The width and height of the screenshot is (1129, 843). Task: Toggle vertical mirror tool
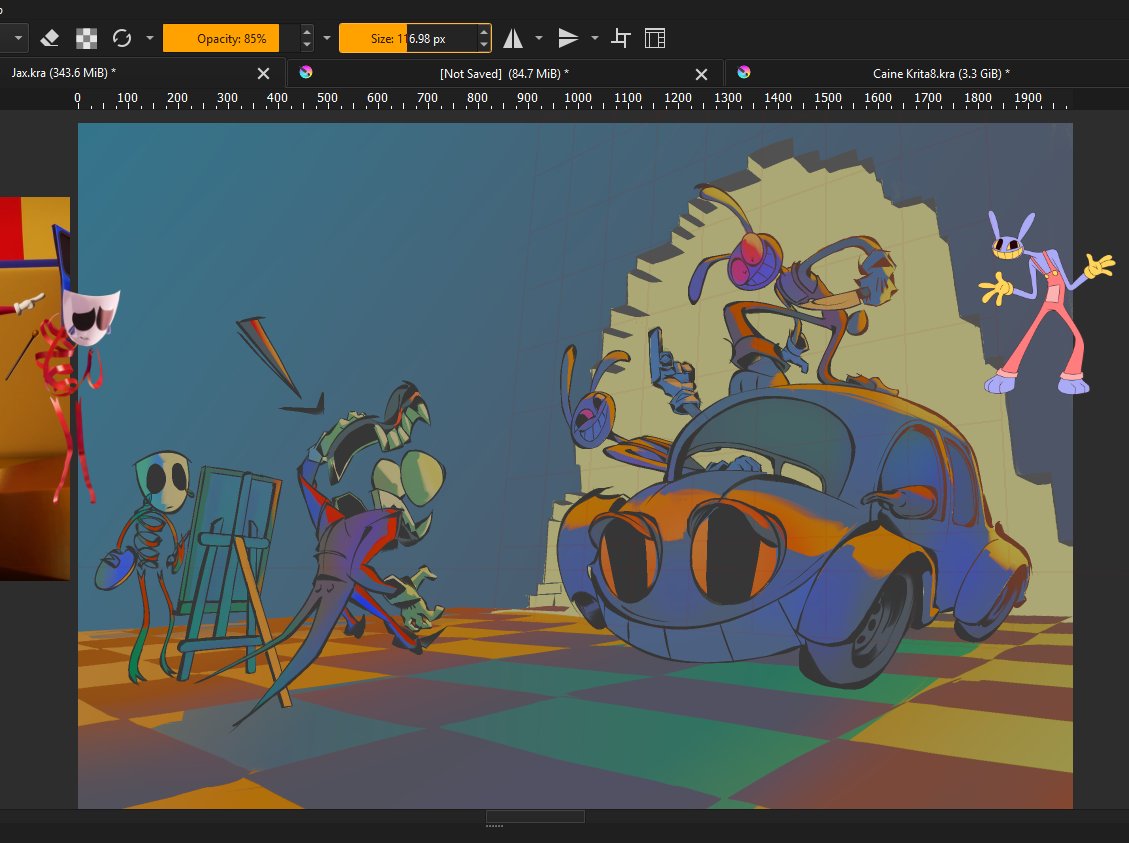point(568,38)
